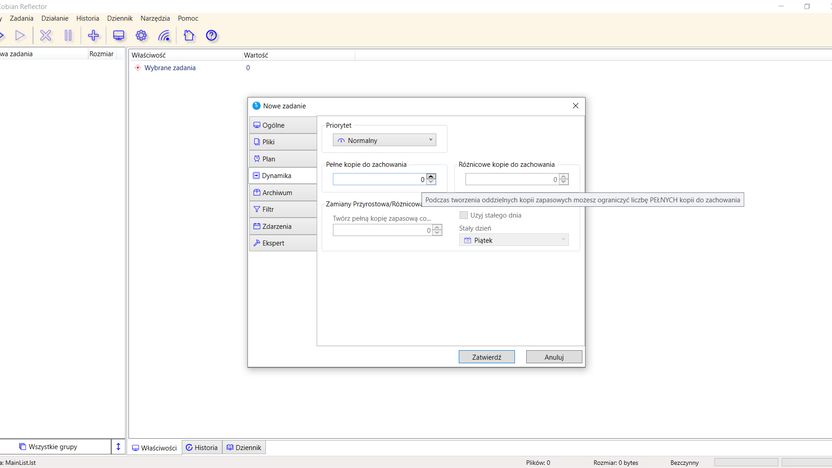The image size is (832, 468).
Task: Select the Dynamika section in dialog
Action: [283, 176]
